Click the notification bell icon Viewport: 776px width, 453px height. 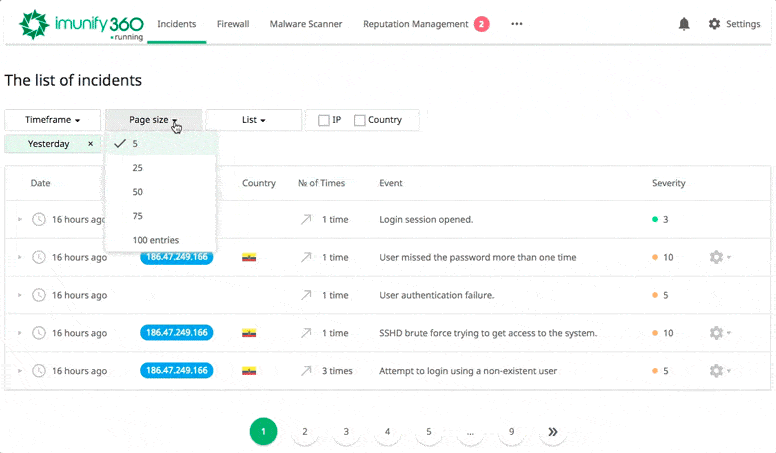pos(684,24)
